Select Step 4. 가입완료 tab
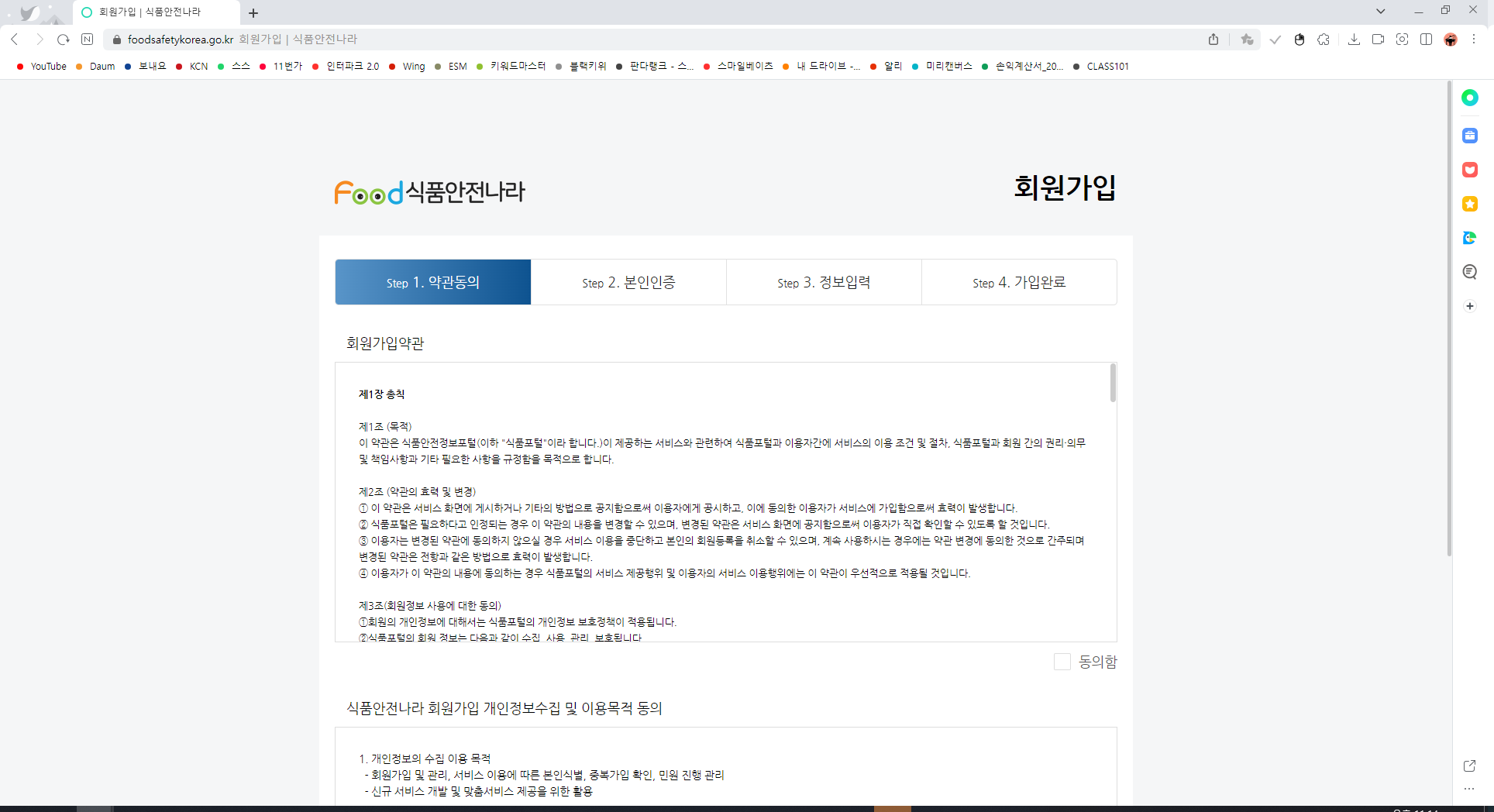Image resolution: width=1494 pixels, height=812 pixels. (x=1019, y=282)
